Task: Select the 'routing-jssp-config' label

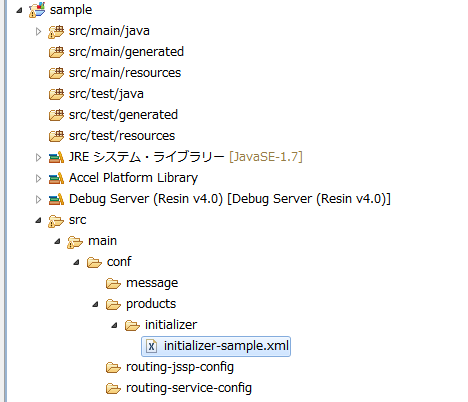Action: click(x=180, y=367)
